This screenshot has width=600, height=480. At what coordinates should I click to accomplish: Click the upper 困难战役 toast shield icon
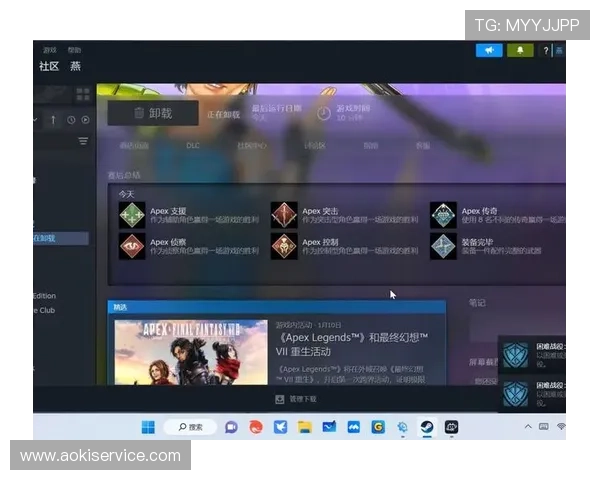point(515,355)
